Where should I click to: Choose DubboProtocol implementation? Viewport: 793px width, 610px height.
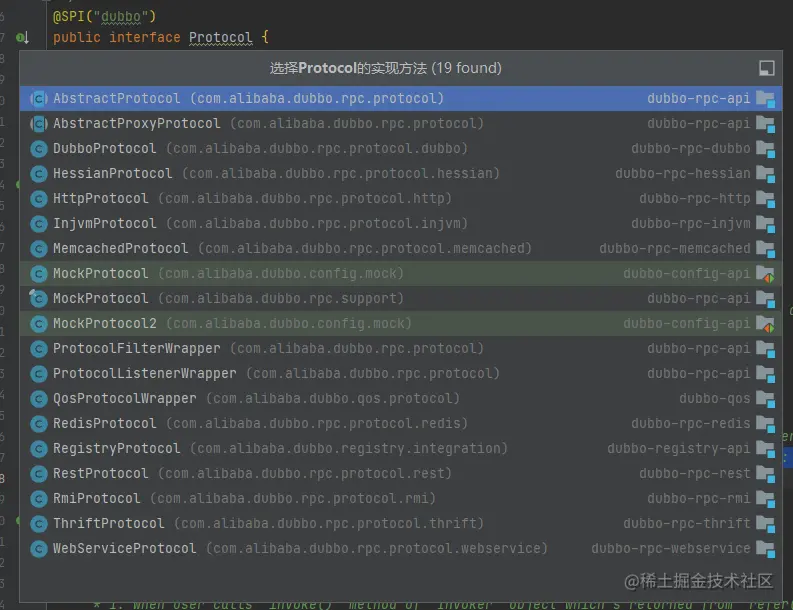401,148
